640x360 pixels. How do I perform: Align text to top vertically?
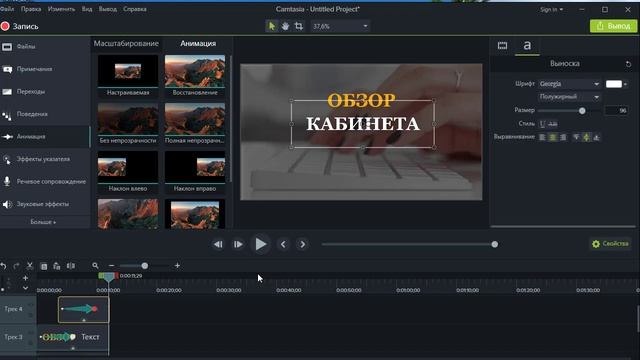(x=576, y=137)
